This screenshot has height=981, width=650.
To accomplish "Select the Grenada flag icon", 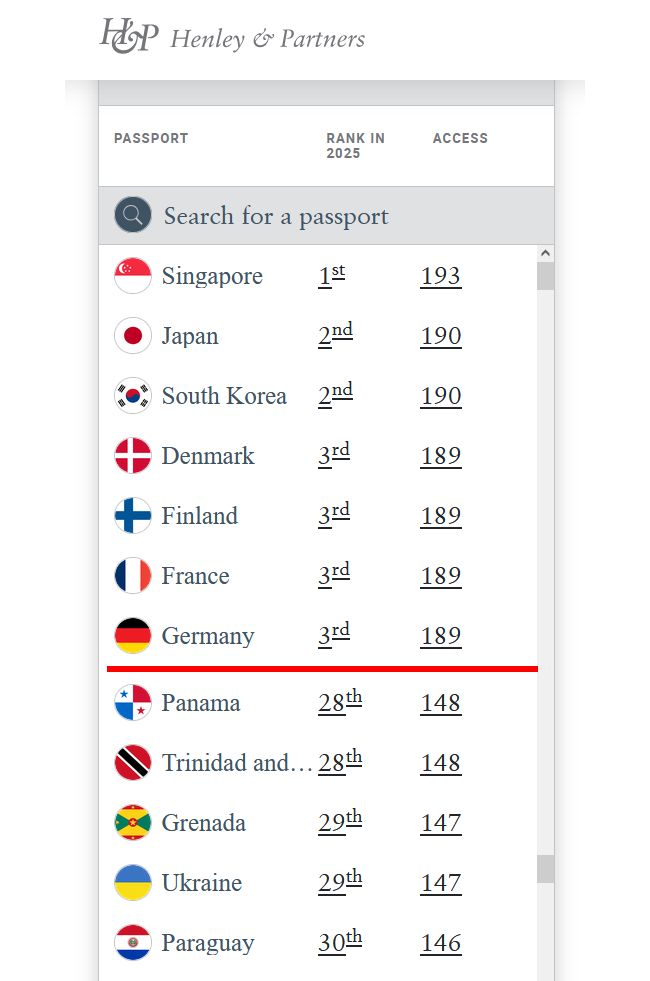I will point(133,823).
